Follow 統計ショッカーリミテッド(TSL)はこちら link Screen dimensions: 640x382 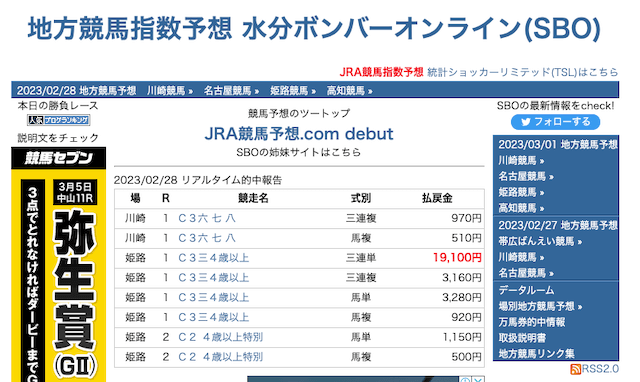point(522,72)
